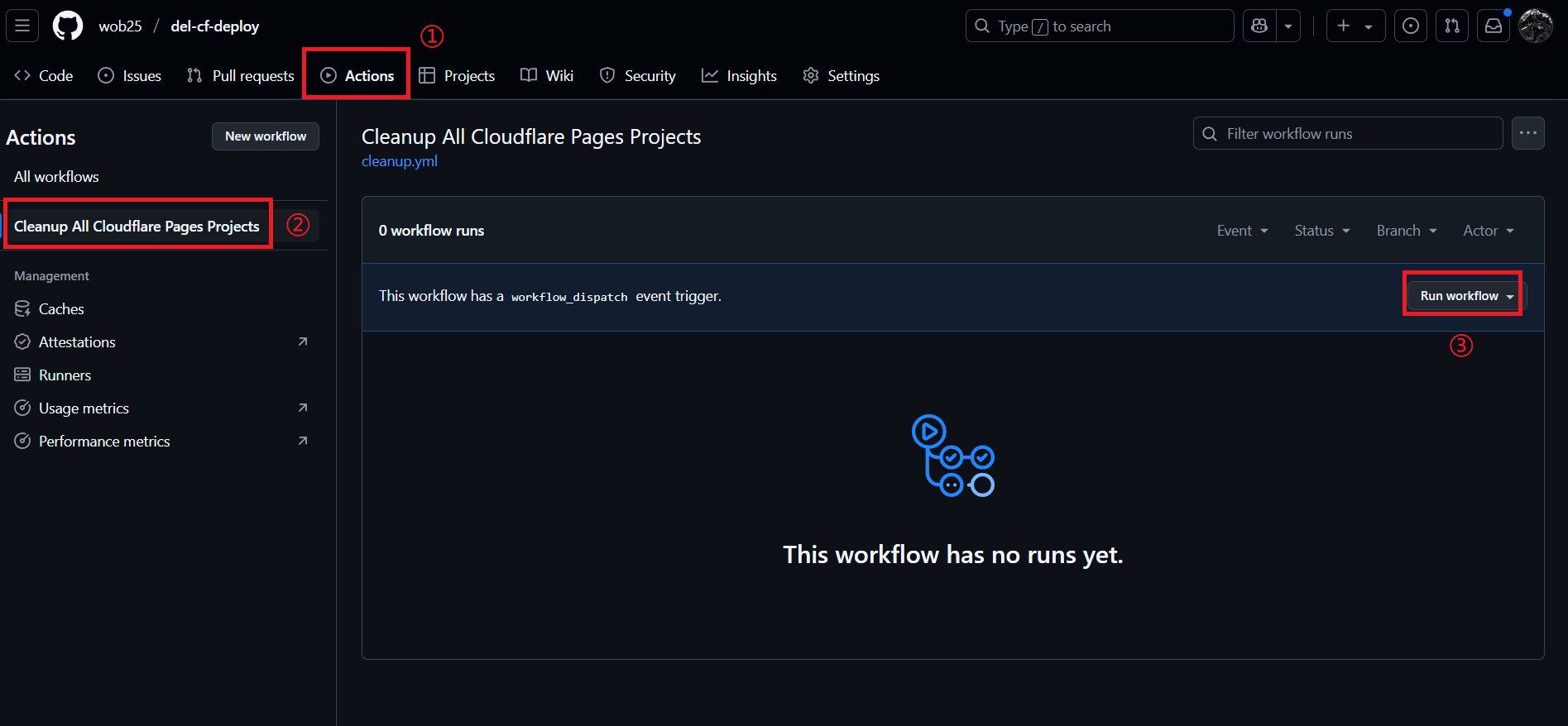
Task: Switch to the Issues tab
Action: tap(130, 75)
